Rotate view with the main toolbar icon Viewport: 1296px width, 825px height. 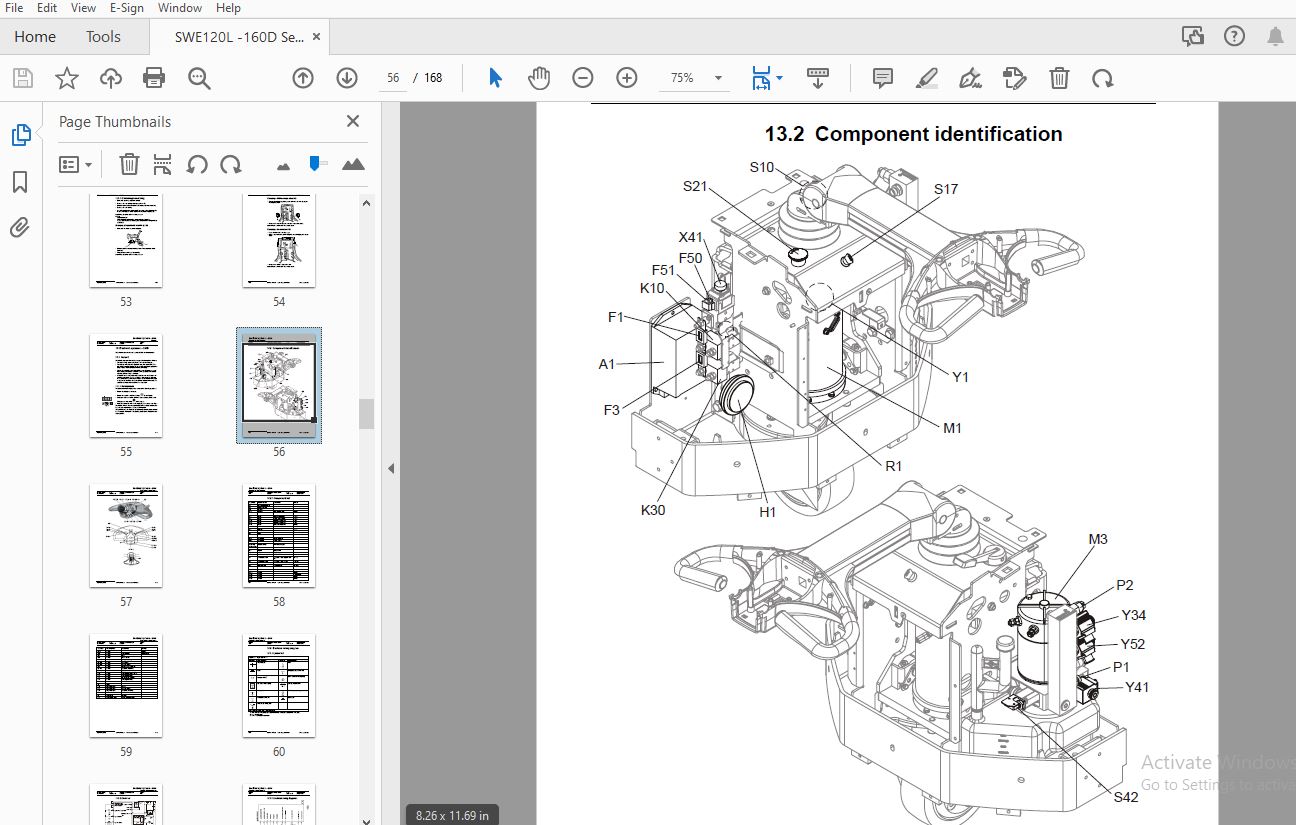1103,78
